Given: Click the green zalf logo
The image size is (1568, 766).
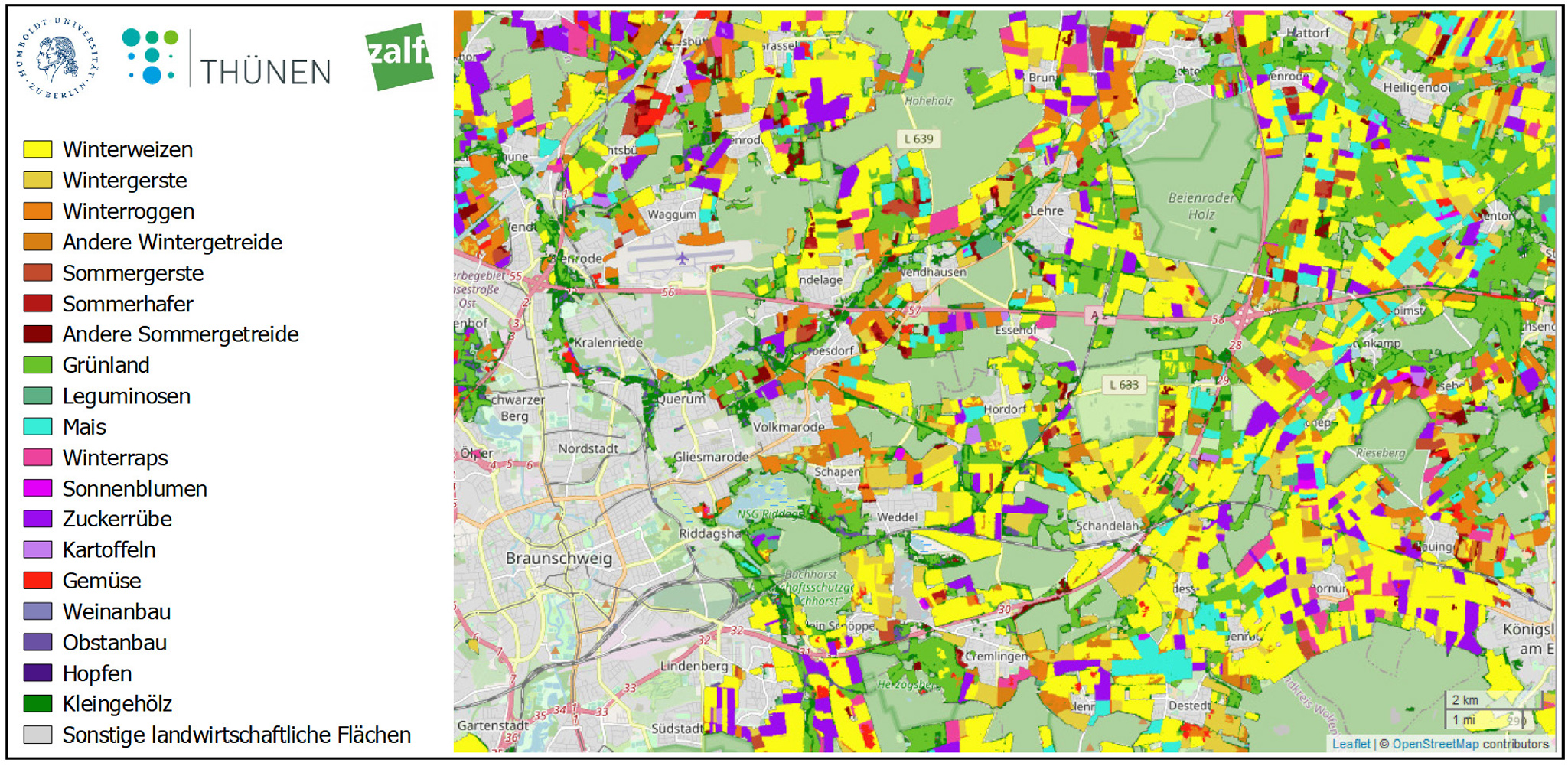Looking at the screenshot, I should [399, 56].
